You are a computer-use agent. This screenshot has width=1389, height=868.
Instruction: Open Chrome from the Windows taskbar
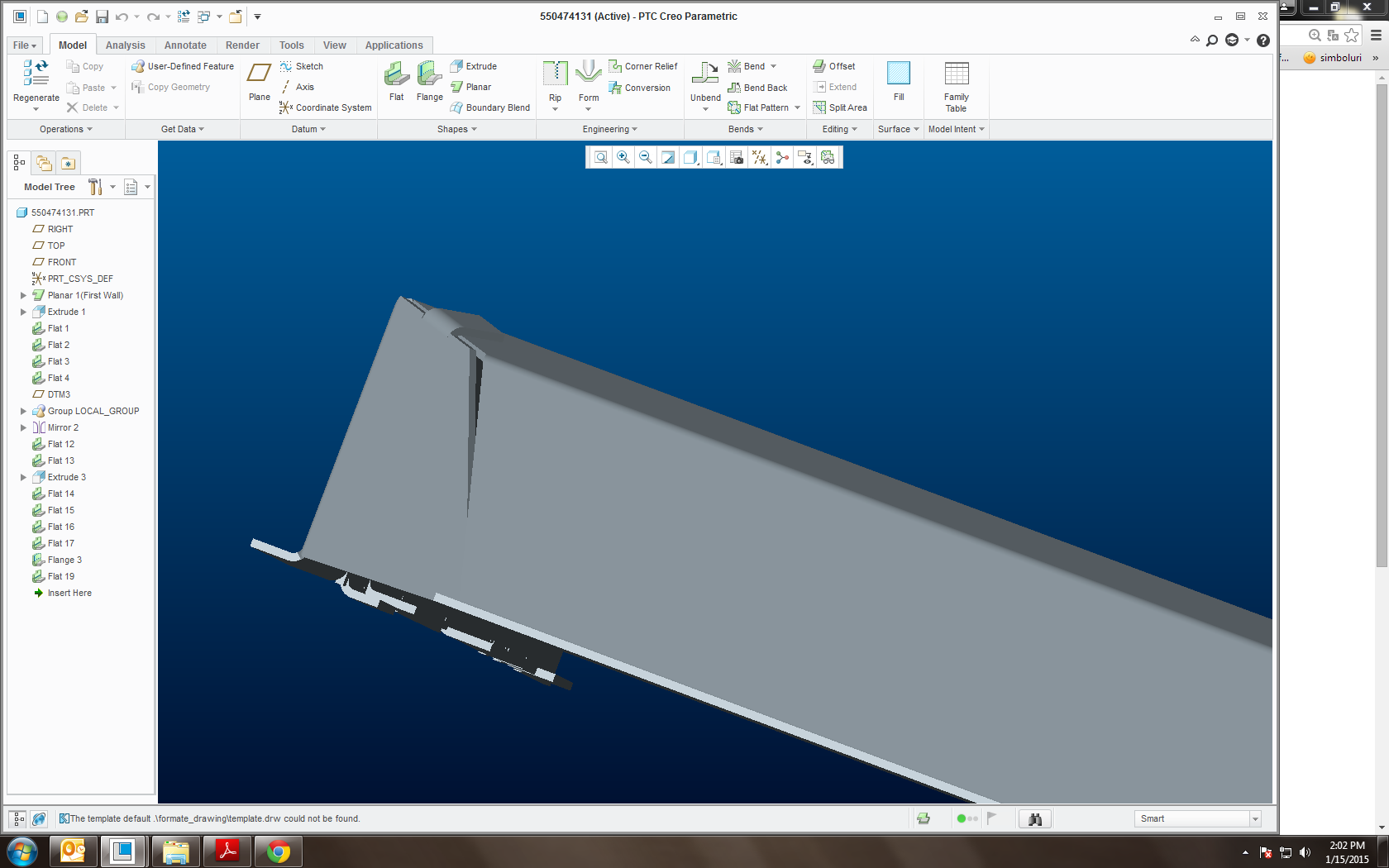pos(279,851)
